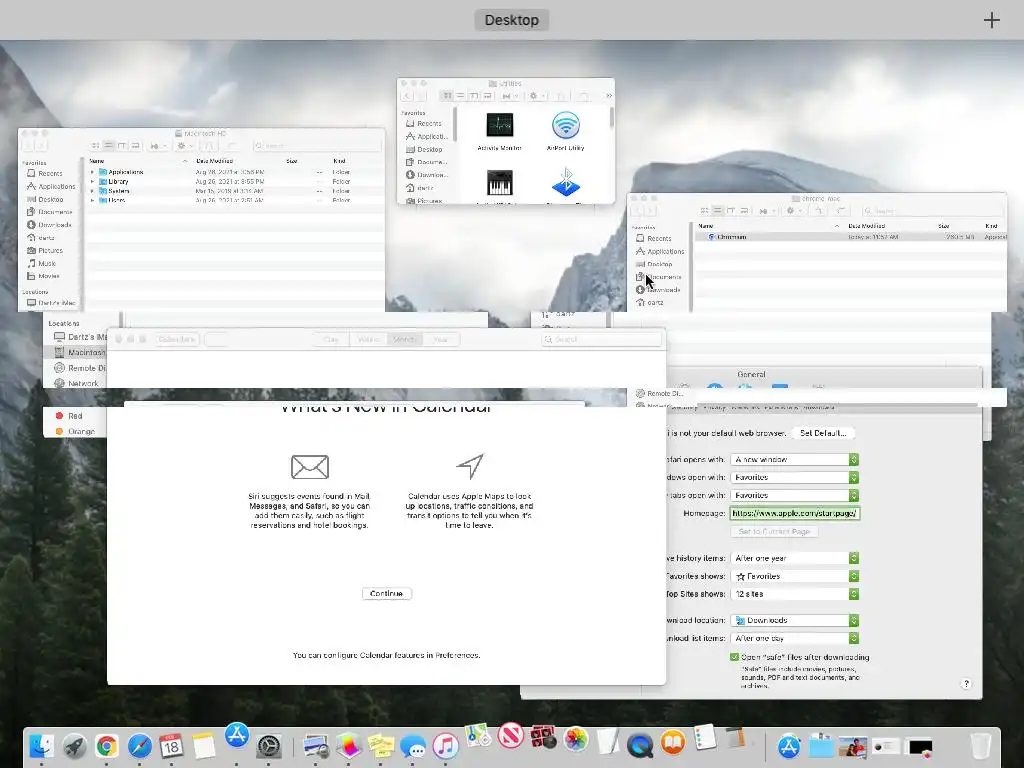Open Favorites shows dropdown

pos(794,576)
